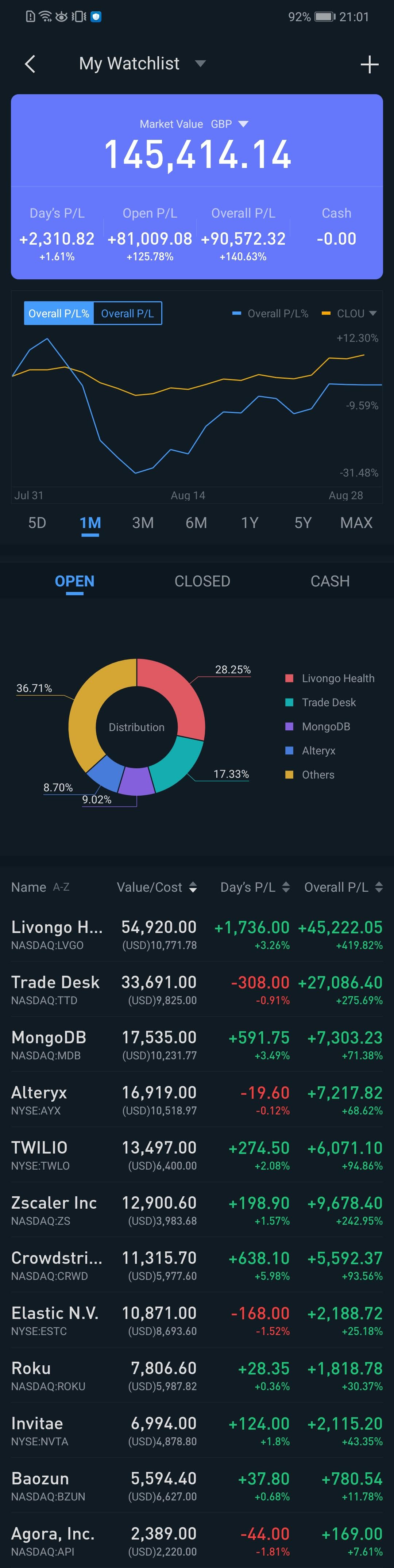Open the Livongo H... NASDAQ:LVGO row
The image size is (394, 1568).
pos(197,934)
